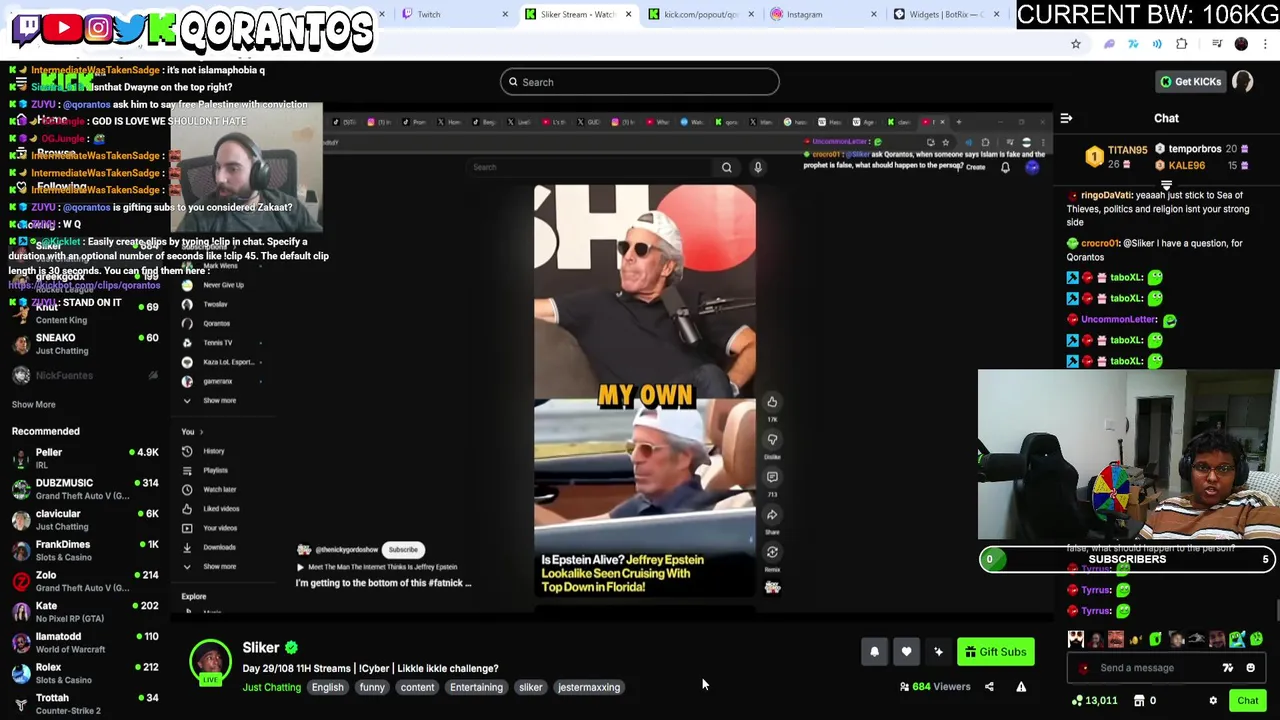1280x720 pixels.
Task: Open the browser Extensions puzzle icon
Action: [x=1182, y=44]
